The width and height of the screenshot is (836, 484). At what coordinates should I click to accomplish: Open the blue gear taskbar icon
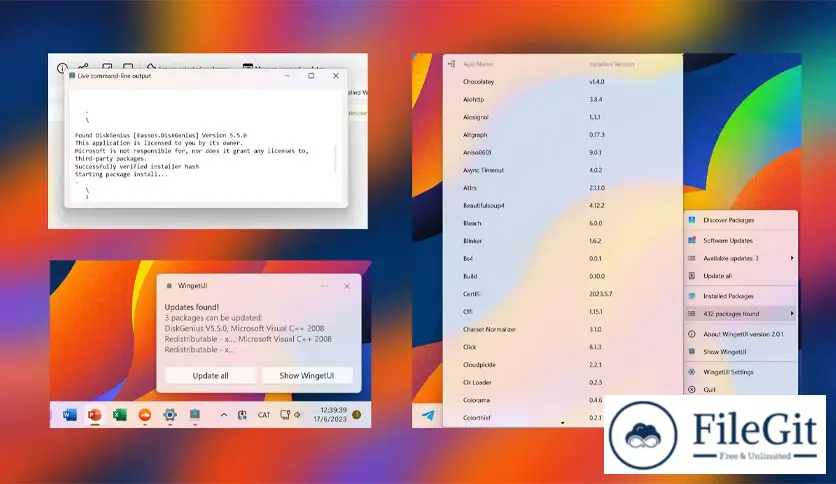[170, 415]
